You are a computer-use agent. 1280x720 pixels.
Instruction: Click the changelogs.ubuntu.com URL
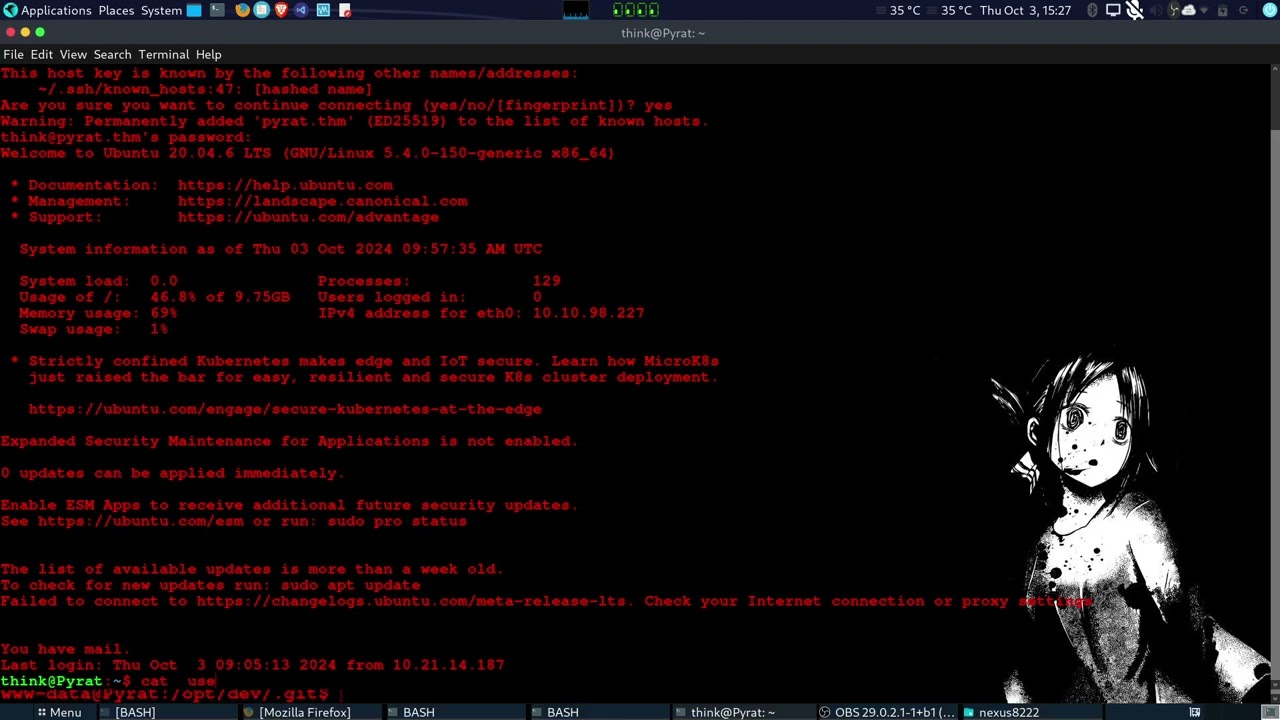tap(412, 601)
